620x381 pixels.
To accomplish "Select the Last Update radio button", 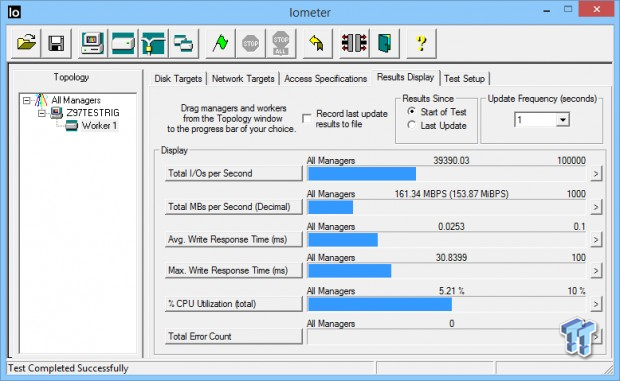I will tap(412, 125).
